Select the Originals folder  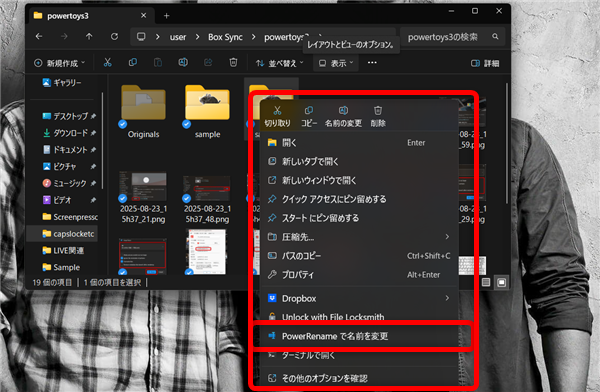coord(143,111)
